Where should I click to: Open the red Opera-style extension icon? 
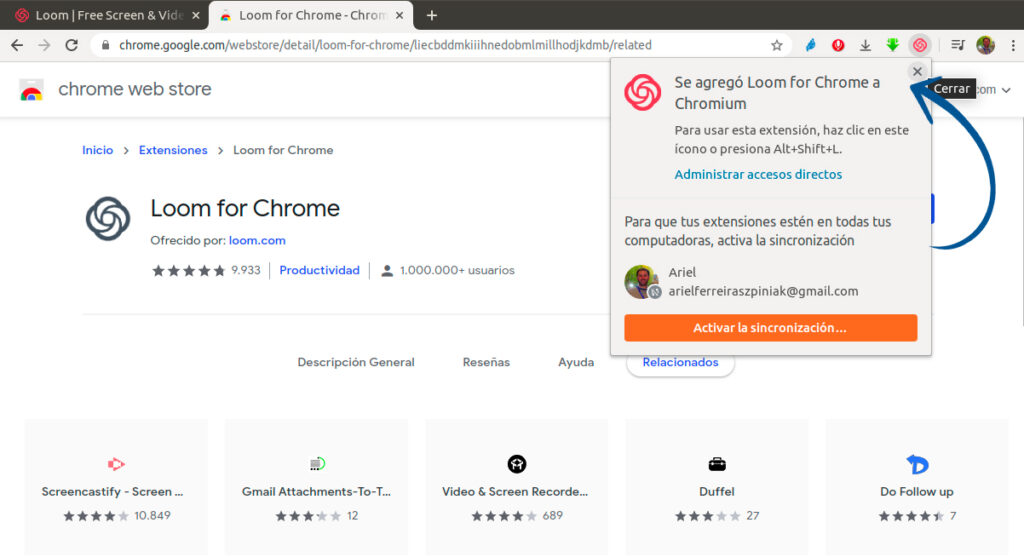point(838,45)
